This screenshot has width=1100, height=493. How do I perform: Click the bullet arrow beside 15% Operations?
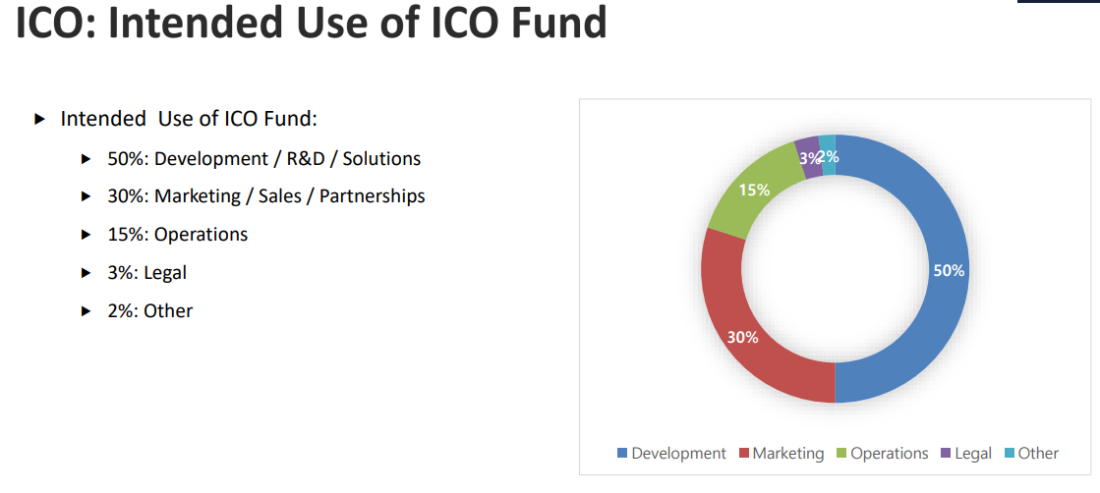click(87, 235)
